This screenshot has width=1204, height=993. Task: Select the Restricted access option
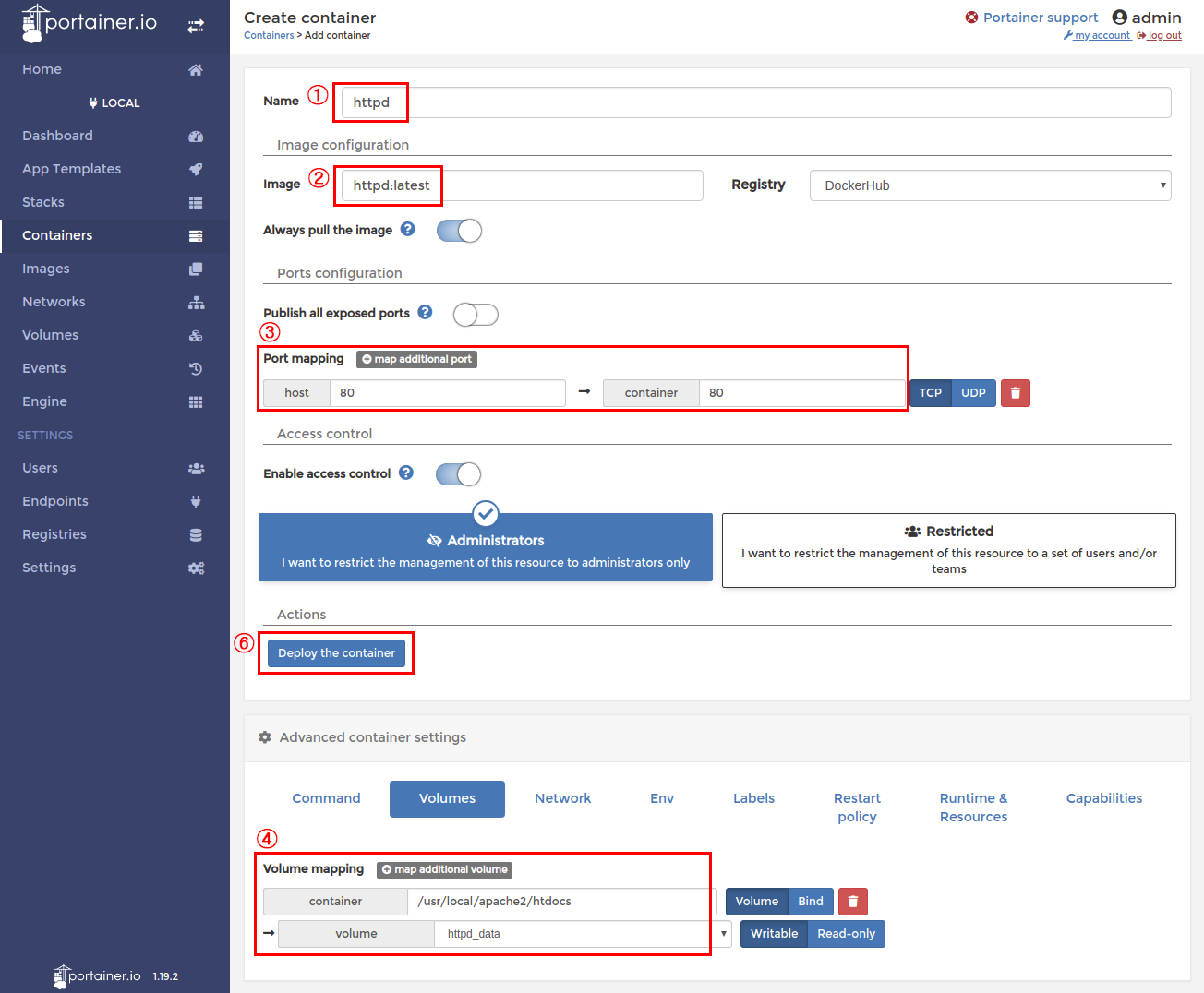(948, 550)
